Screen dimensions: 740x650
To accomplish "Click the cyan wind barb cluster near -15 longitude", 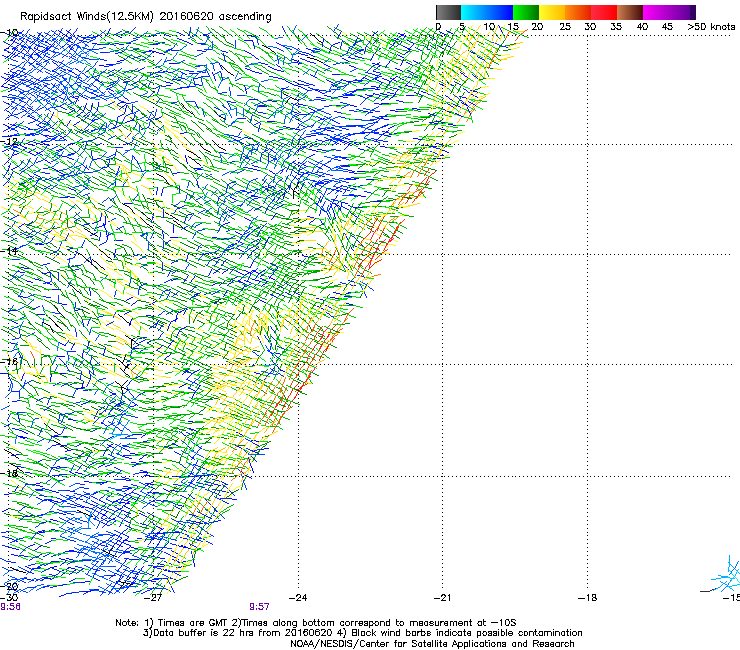I will tap(726, 576).
